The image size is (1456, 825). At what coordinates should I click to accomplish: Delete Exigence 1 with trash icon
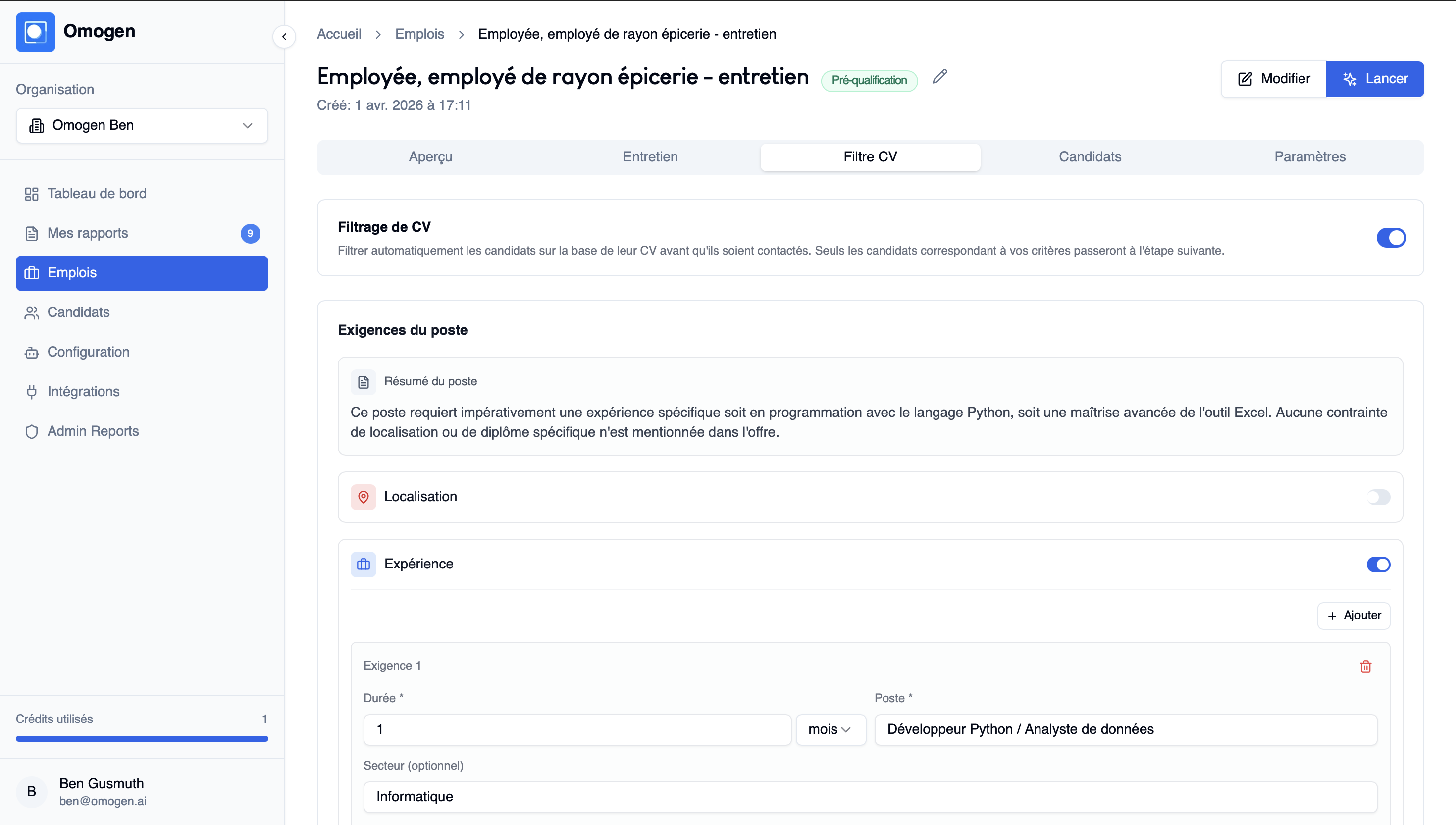pos(1365,667)
